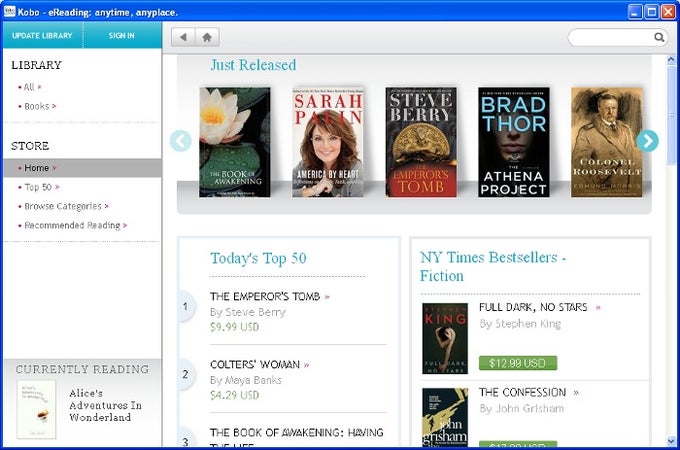Open Colters' Woman title link
The height and width of the screenshot is (450, 680).
click(255, 365)
